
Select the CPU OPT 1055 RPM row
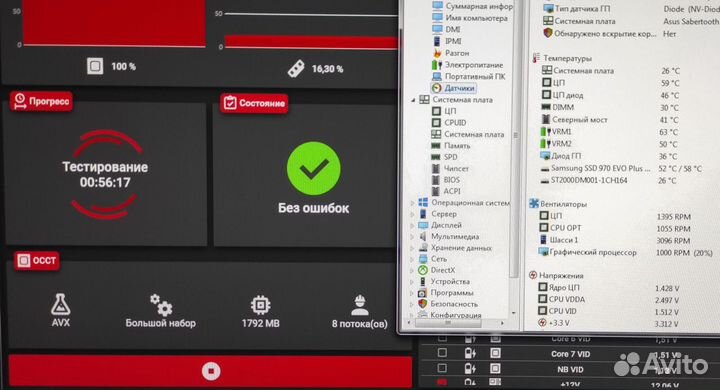615,228
